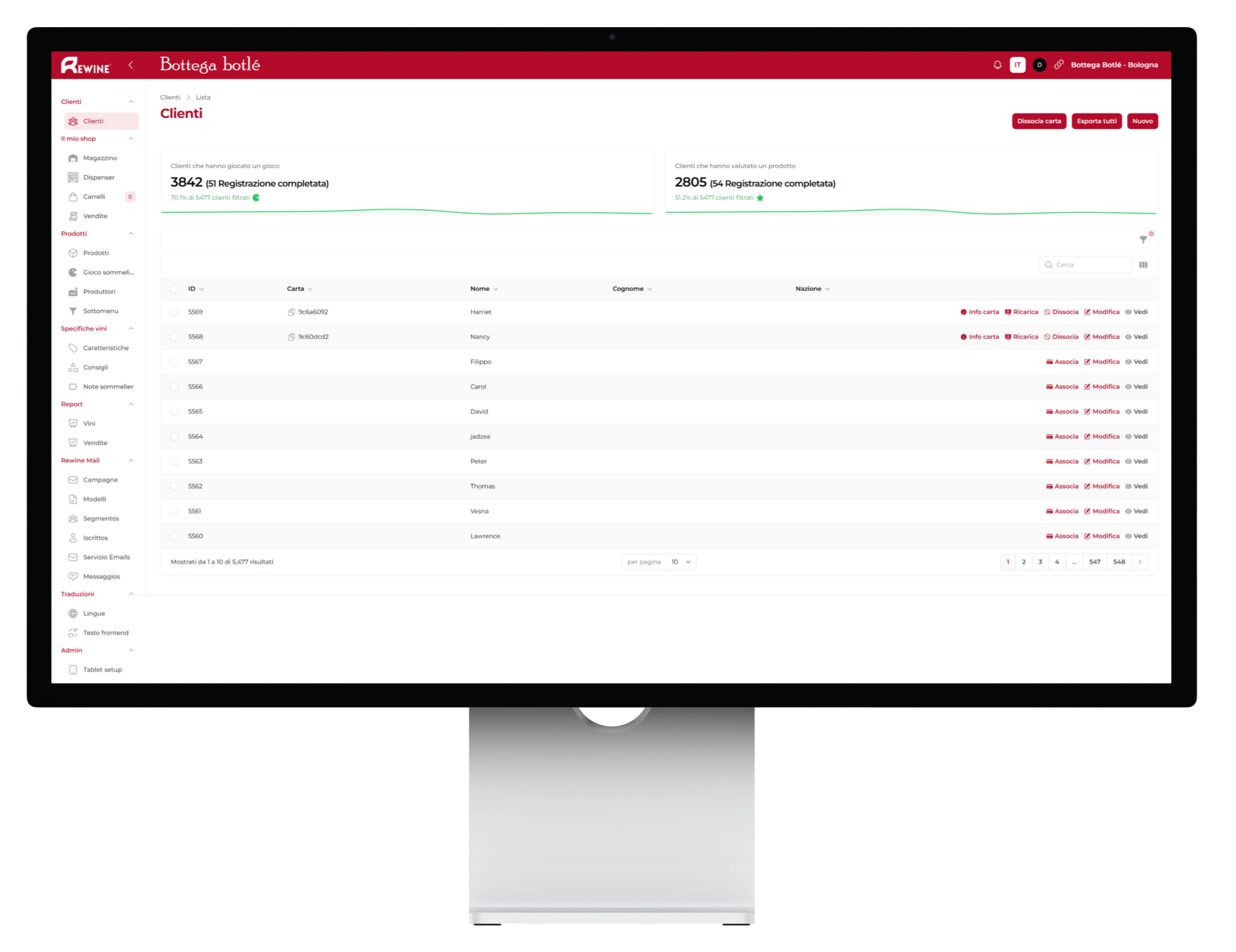The width and height of the screenshot is (1236, 952).
Task: Copy card code 9c60dcd2
Action: coord(291,337)
